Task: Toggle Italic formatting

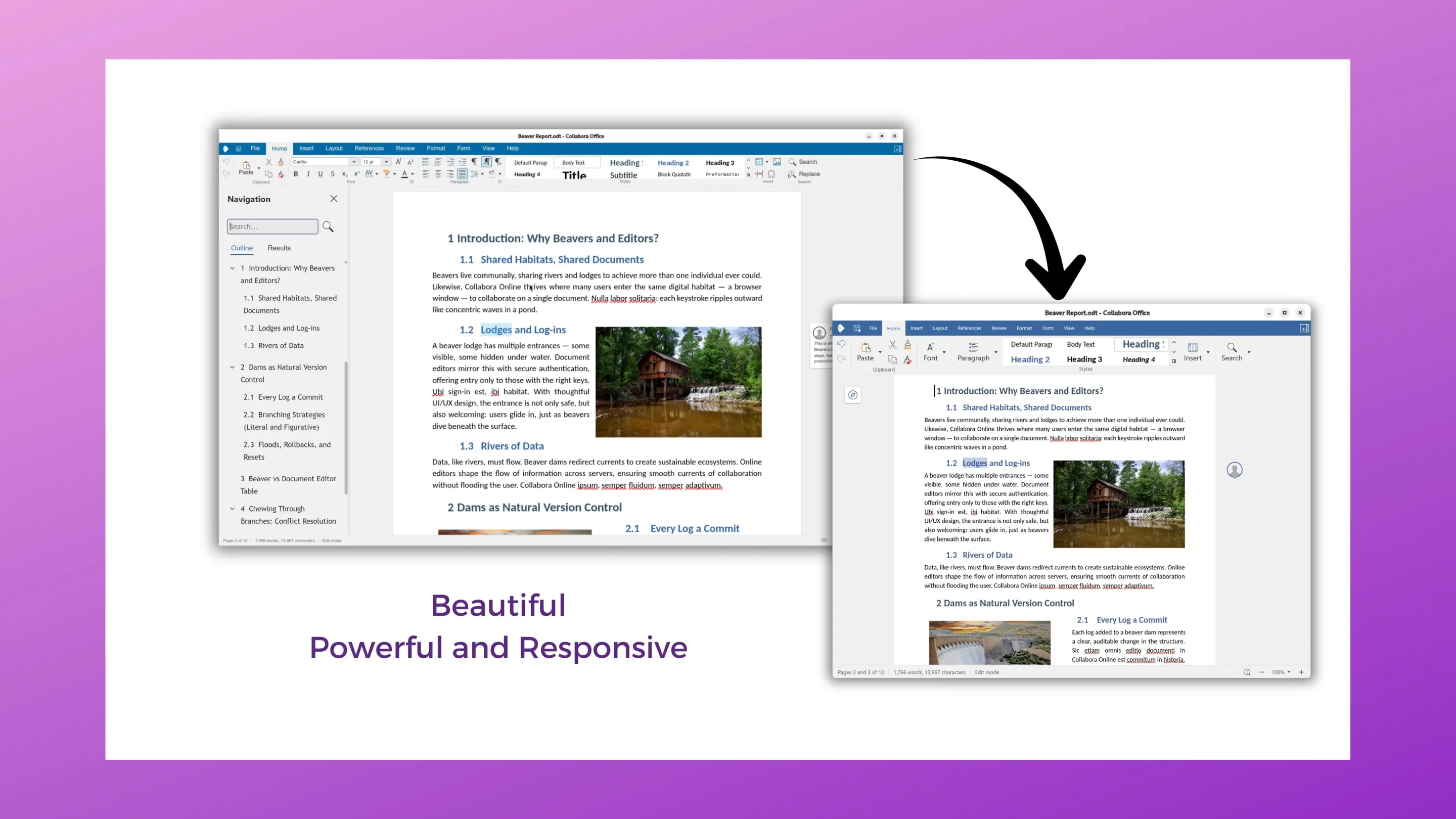Action: pos(308,174)
